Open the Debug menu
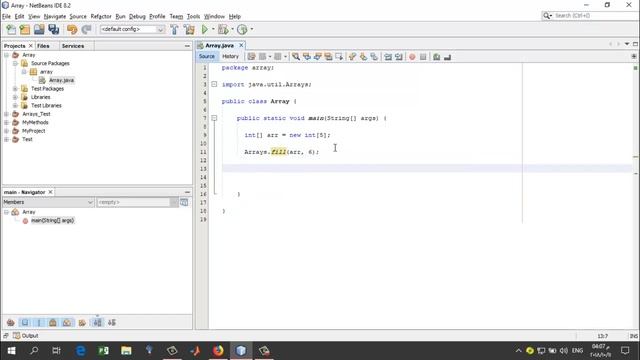 [x=137, y=16]
